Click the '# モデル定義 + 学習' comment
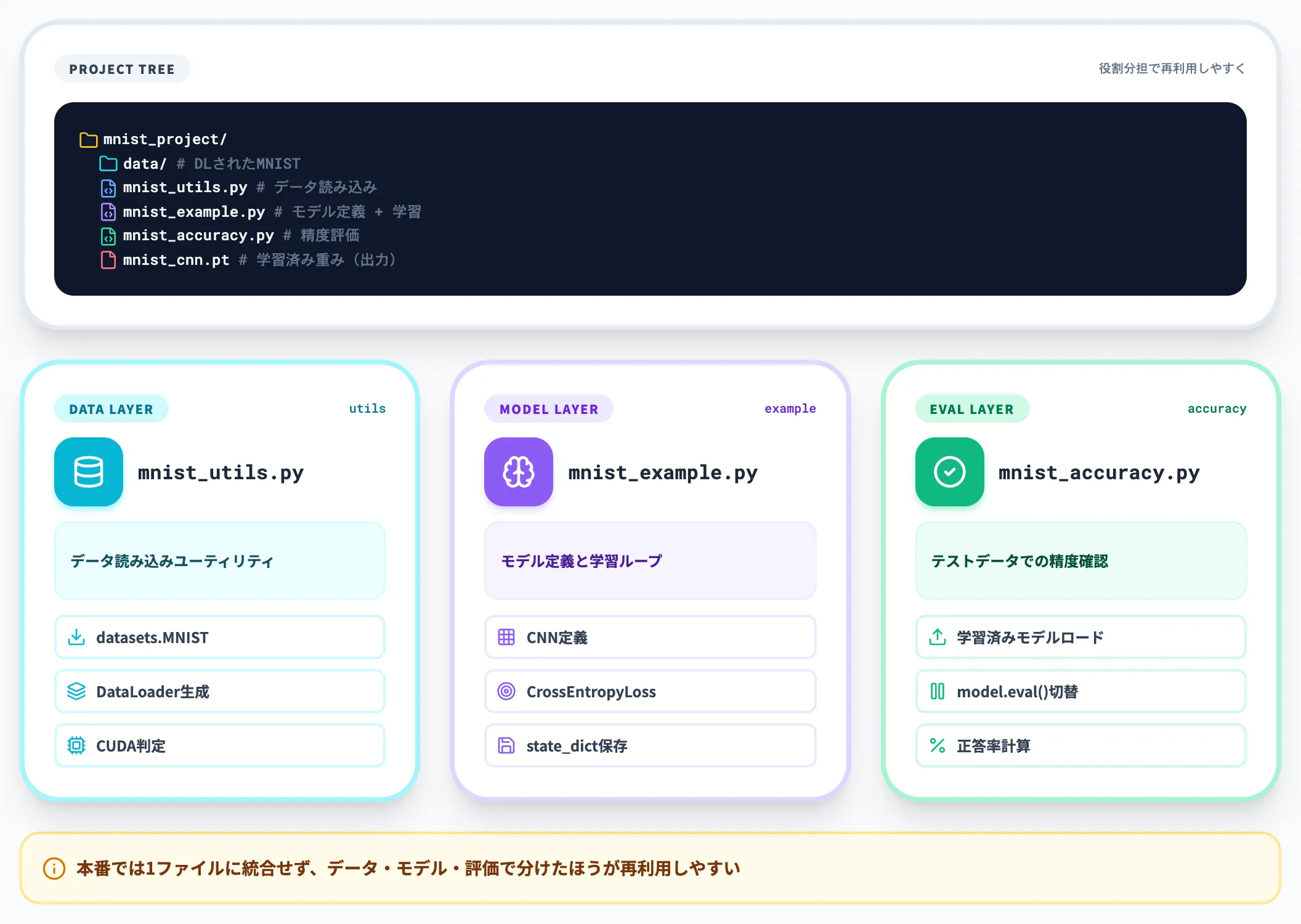Viewport: 1301px width, 924px height. point(348,212)
